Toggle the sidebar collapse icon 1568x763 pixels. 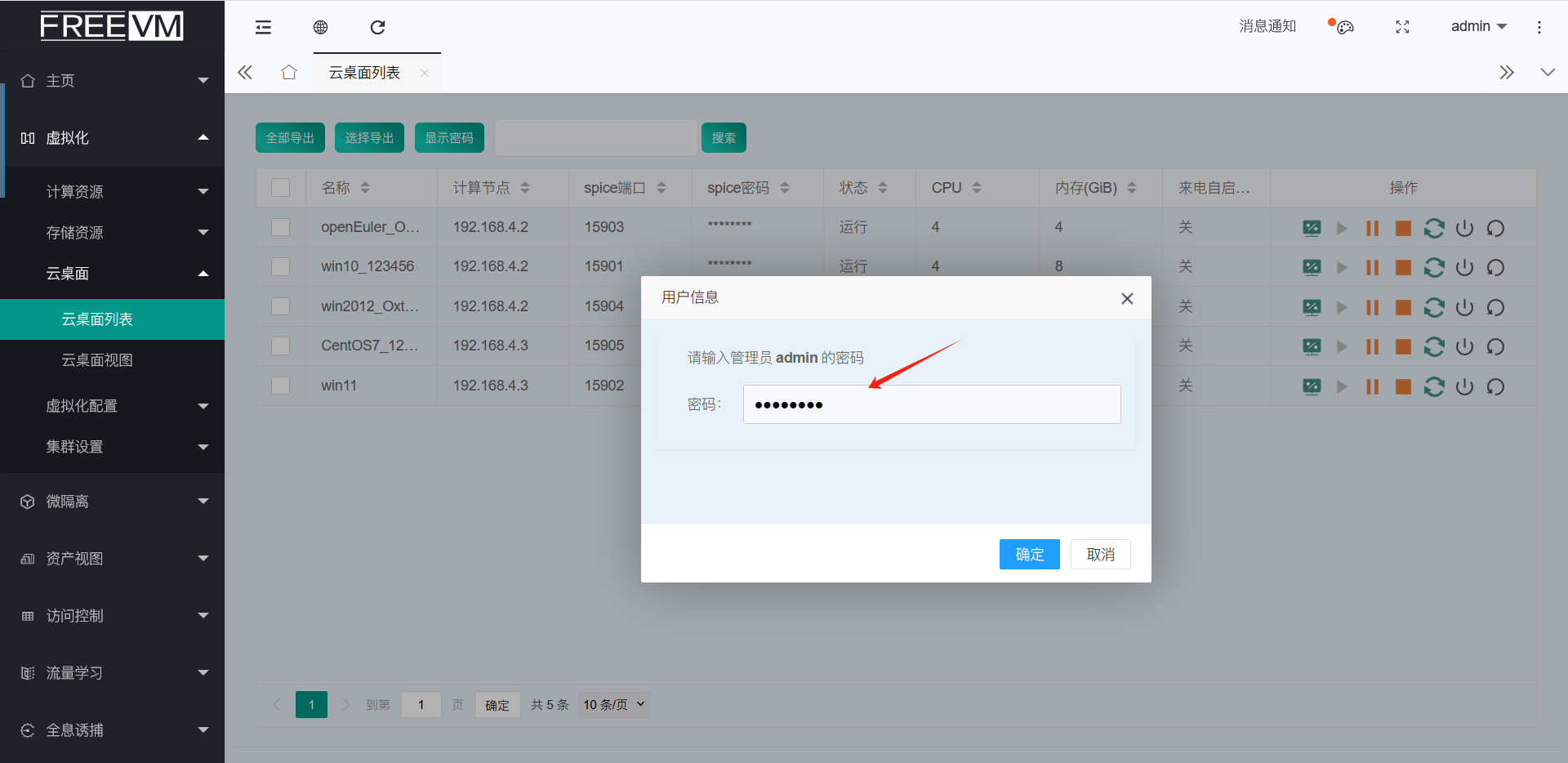point(263,28)
